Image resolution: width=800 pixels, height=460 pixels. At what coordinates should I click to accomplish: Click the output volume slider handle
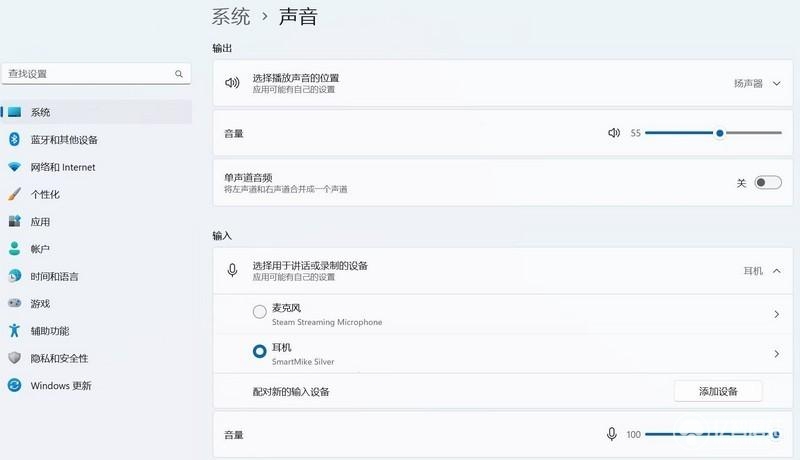(719, 133)
